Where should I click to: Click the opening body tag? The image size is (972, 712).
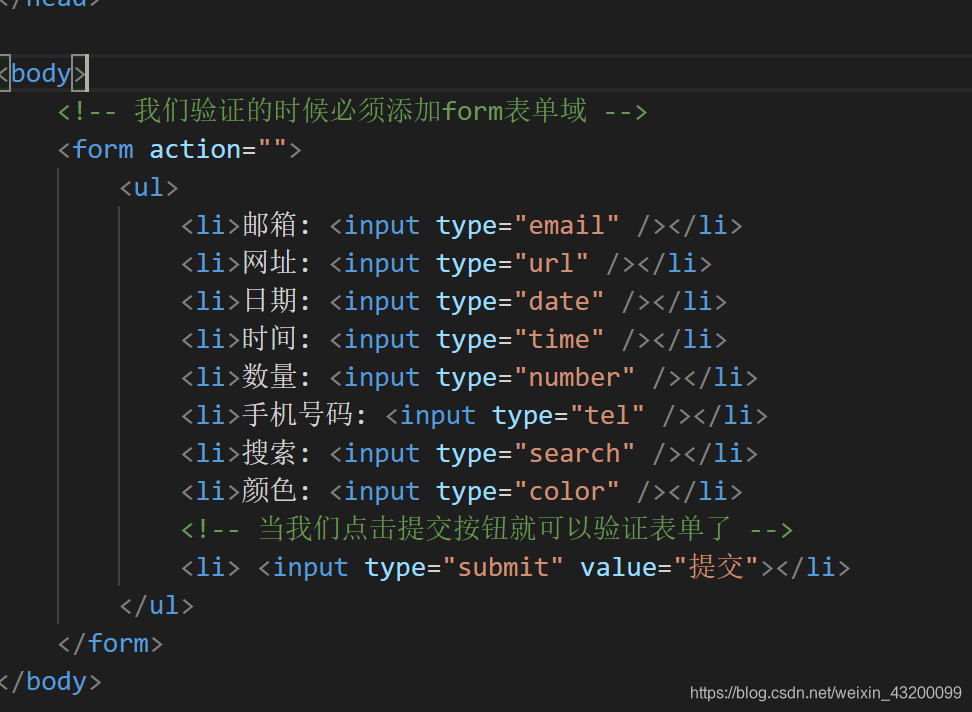tap(43, 74)
